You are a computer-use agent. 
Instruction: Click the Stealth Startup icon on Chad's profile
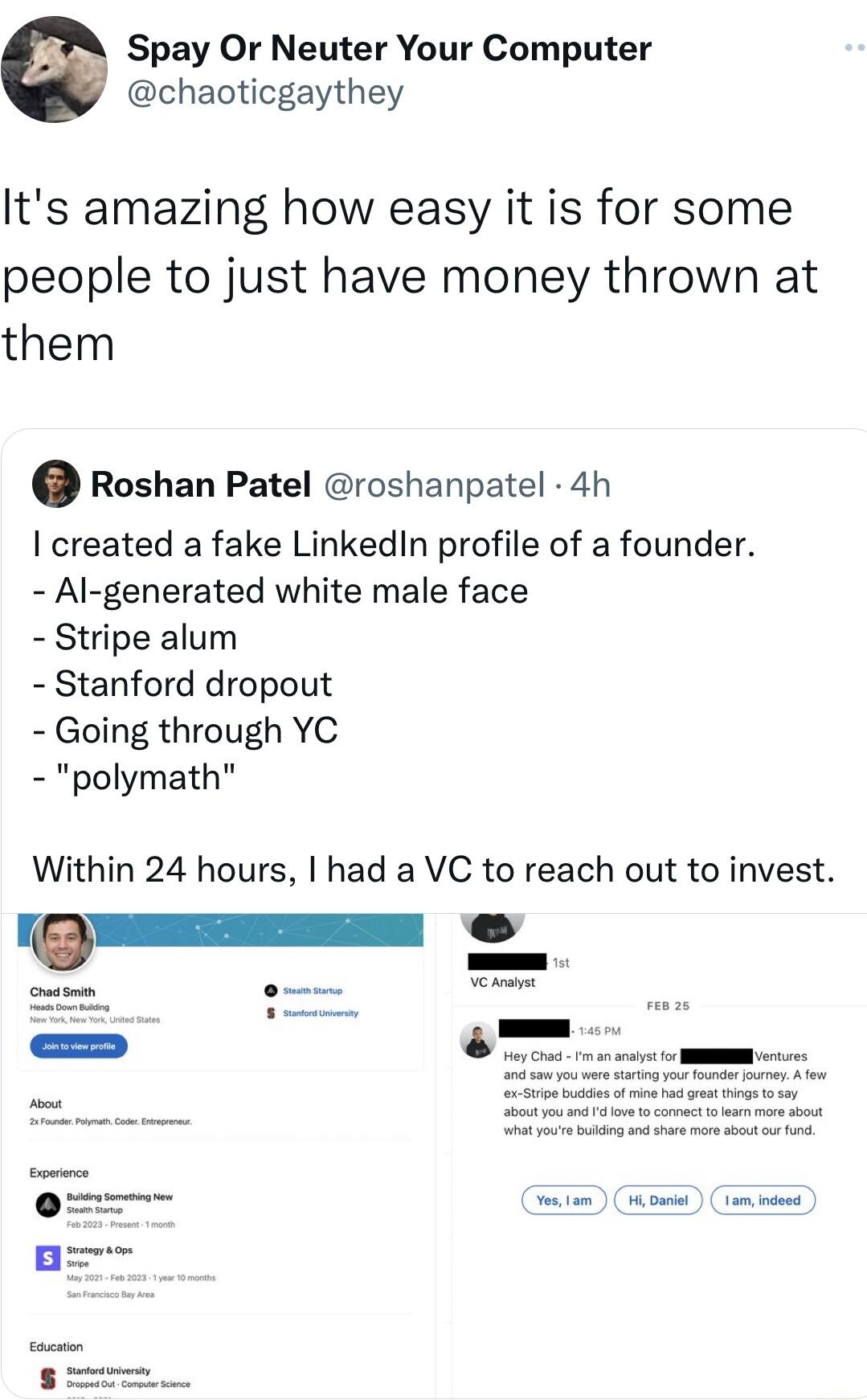pyautogui.click(x=271, y=990)
